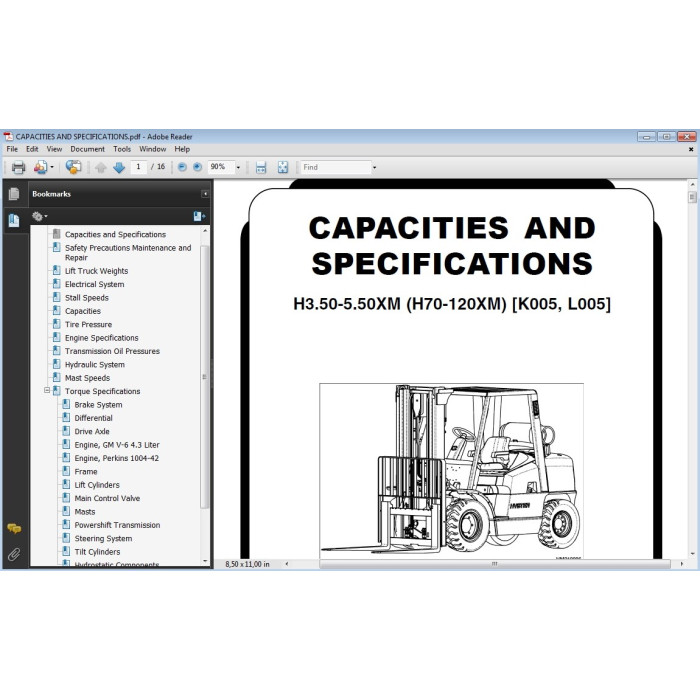Go to Main Control Valve bookmark
Image resolution: width=700 pixels, height=700 pixels.
coord(107,499)
